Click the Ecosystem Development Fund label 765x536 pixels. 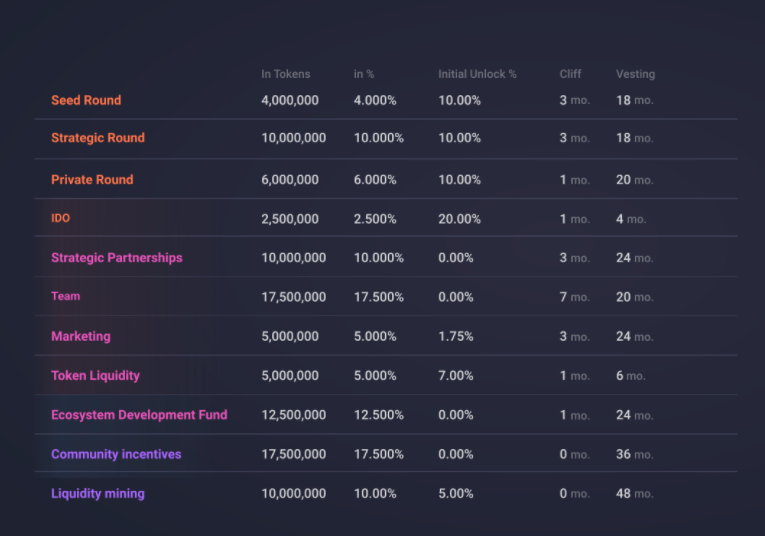[139, 415]
